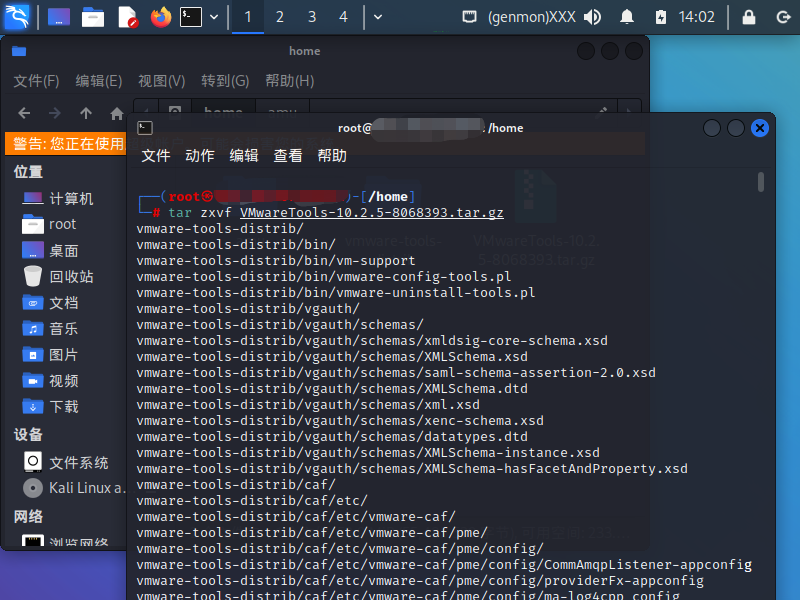
Task: Click the saml-schema-assertion-2.0.xsd output line
Action: [x=396, y=373]
